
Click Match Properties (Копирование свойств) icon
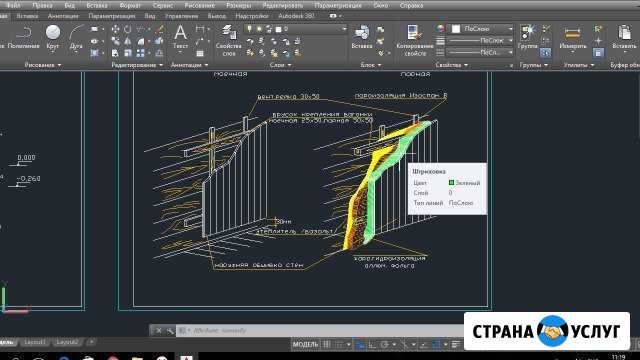(414, 40)
